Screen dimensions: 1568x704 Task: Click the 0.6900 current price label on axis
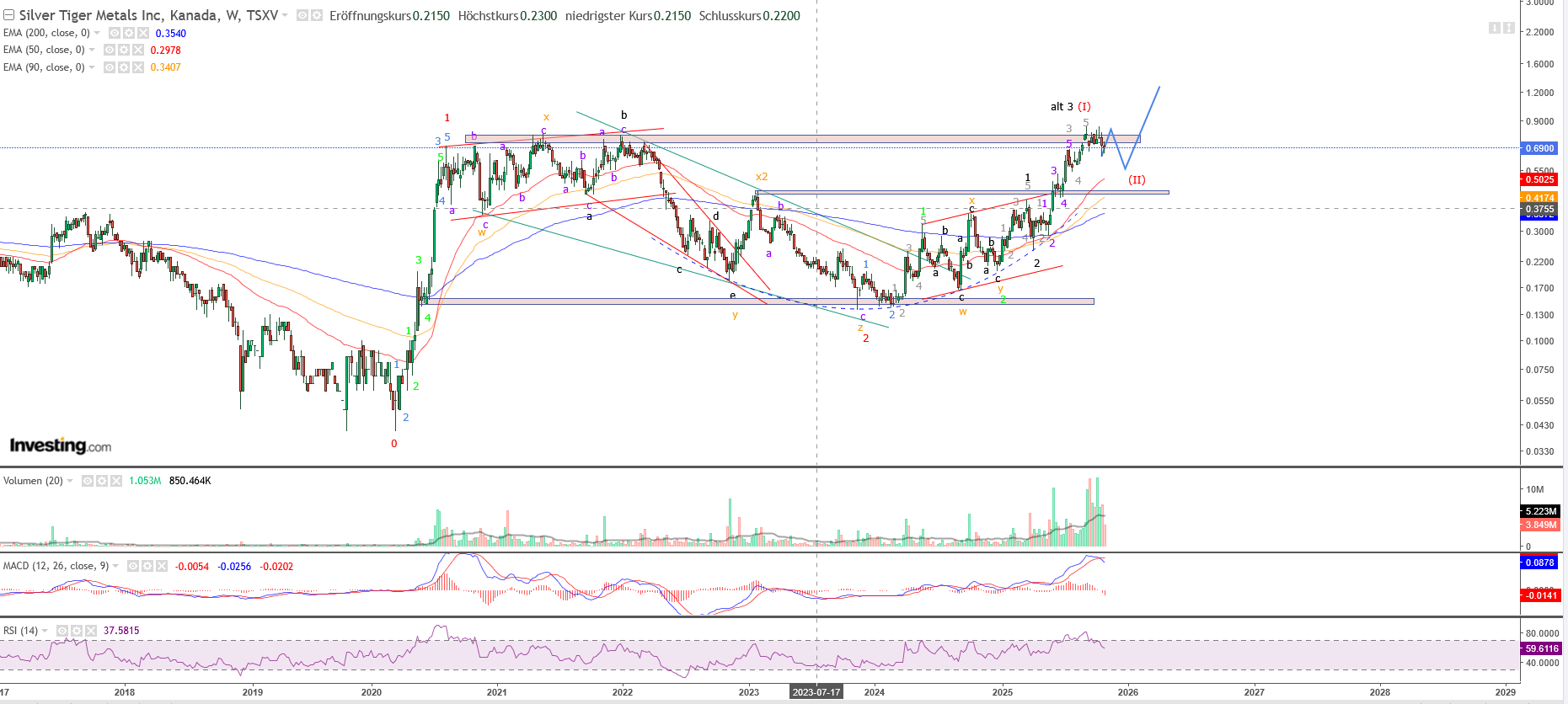tap(1539, 148)
